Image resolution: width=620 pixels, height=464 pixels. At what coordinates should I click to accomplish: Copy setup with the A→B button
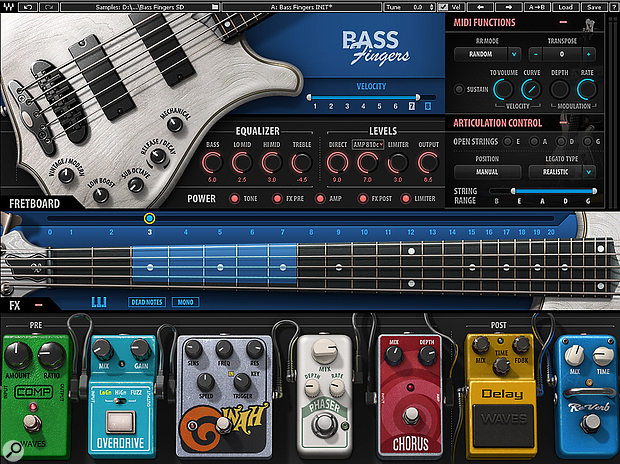pos(537,7)
